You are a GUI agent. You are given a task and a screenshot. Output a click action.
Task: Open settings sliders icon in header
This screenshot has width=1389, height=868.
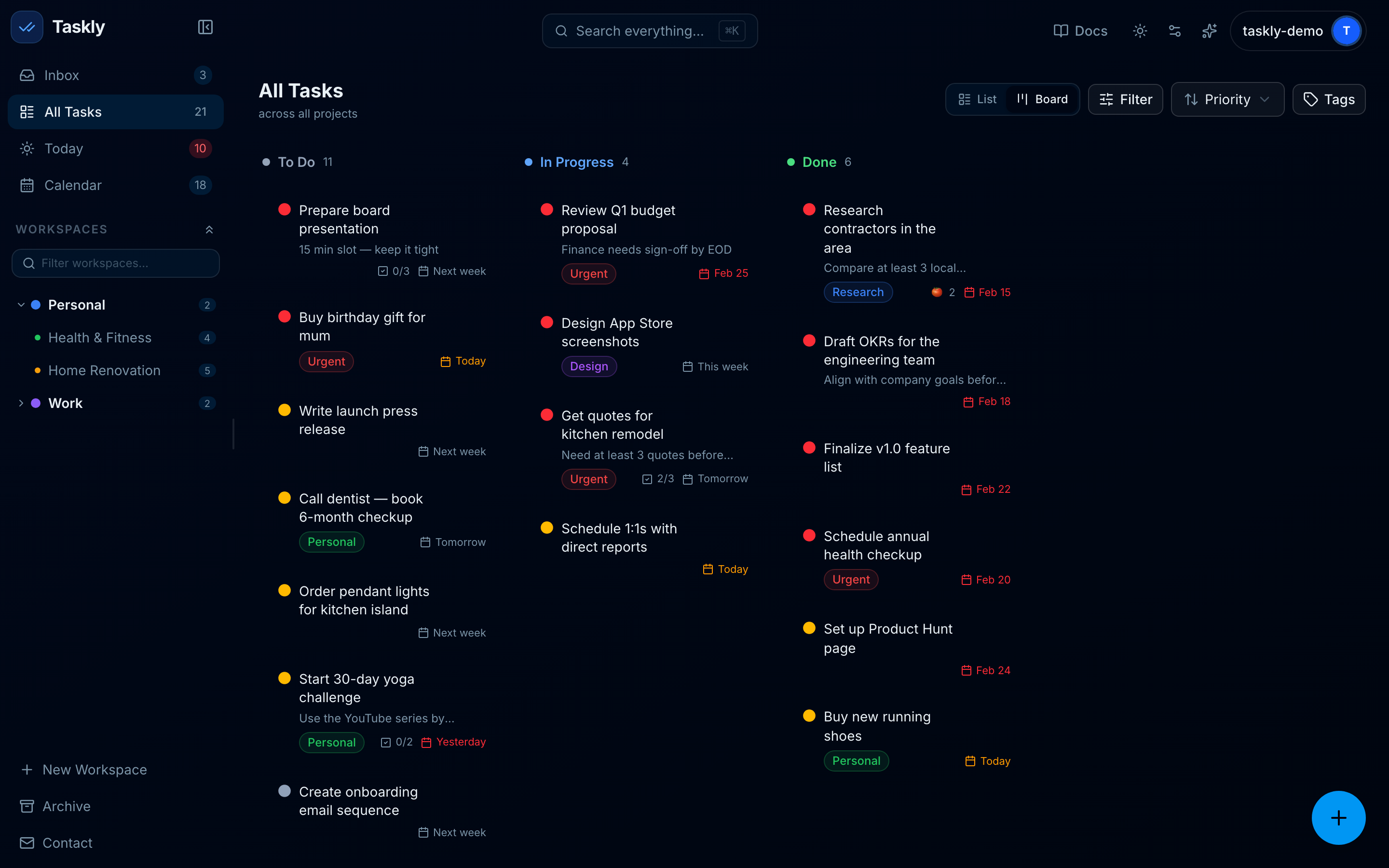click(x=1174, y=31)
